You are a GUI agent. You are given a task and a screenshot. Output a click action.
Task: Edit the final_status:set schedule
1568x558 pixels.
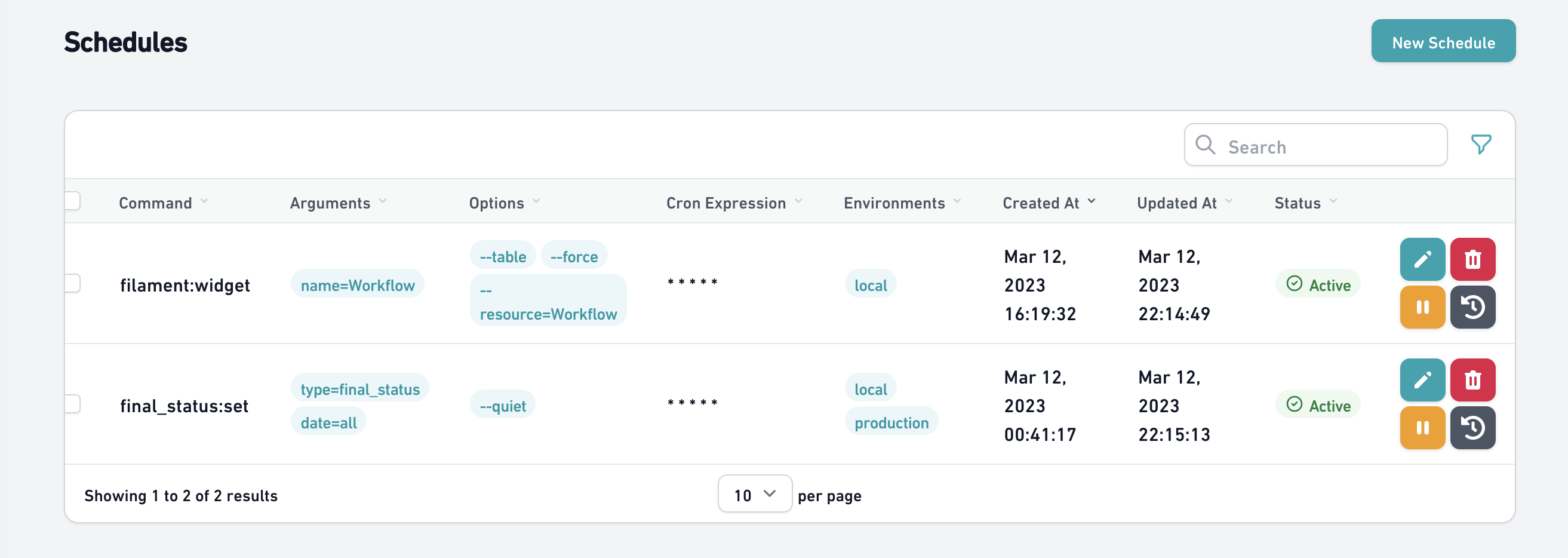tap(1422, 379)
